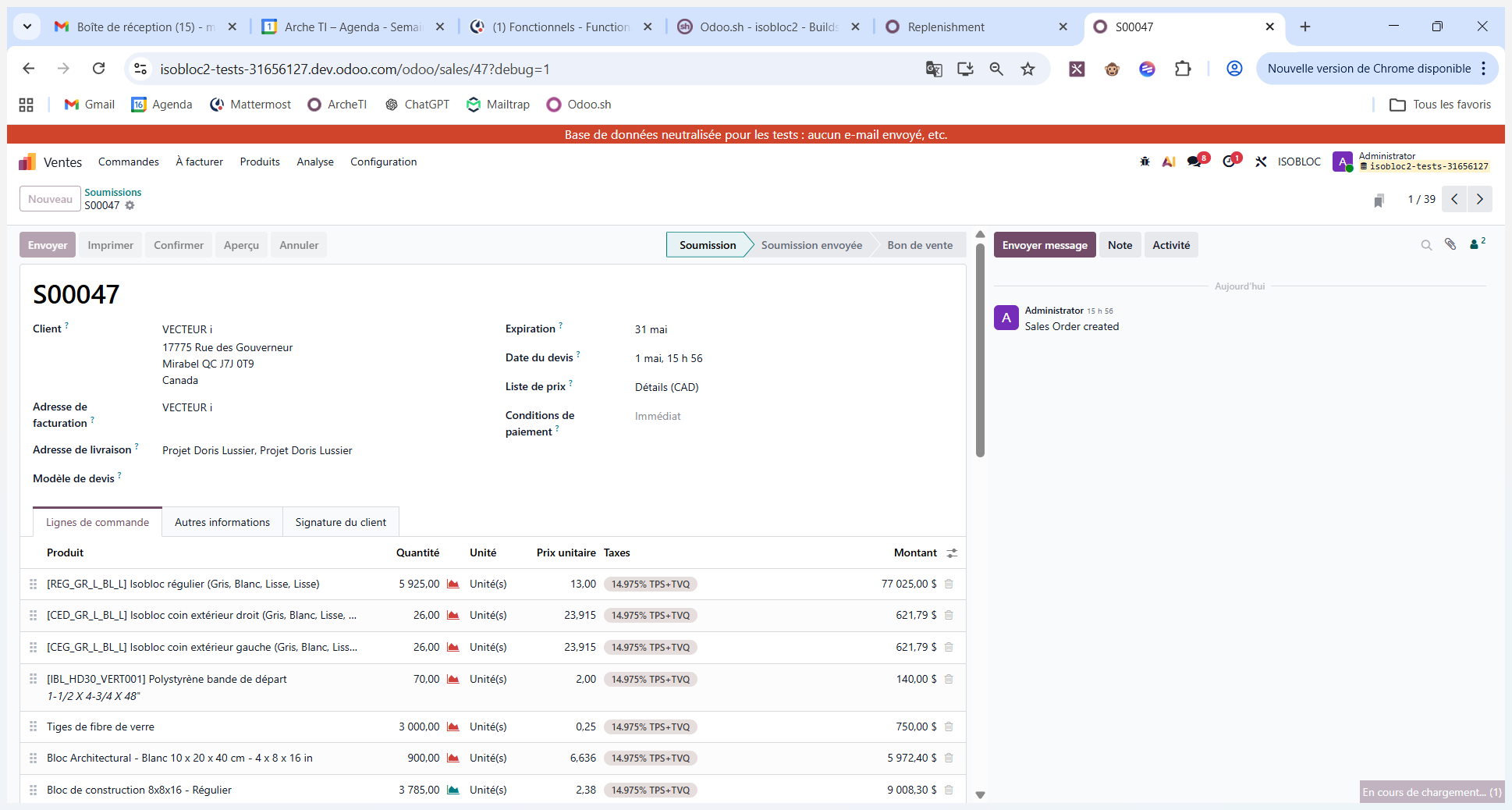Open the Configuration menu
The image size is (1512, 810).
click(383, 162)
